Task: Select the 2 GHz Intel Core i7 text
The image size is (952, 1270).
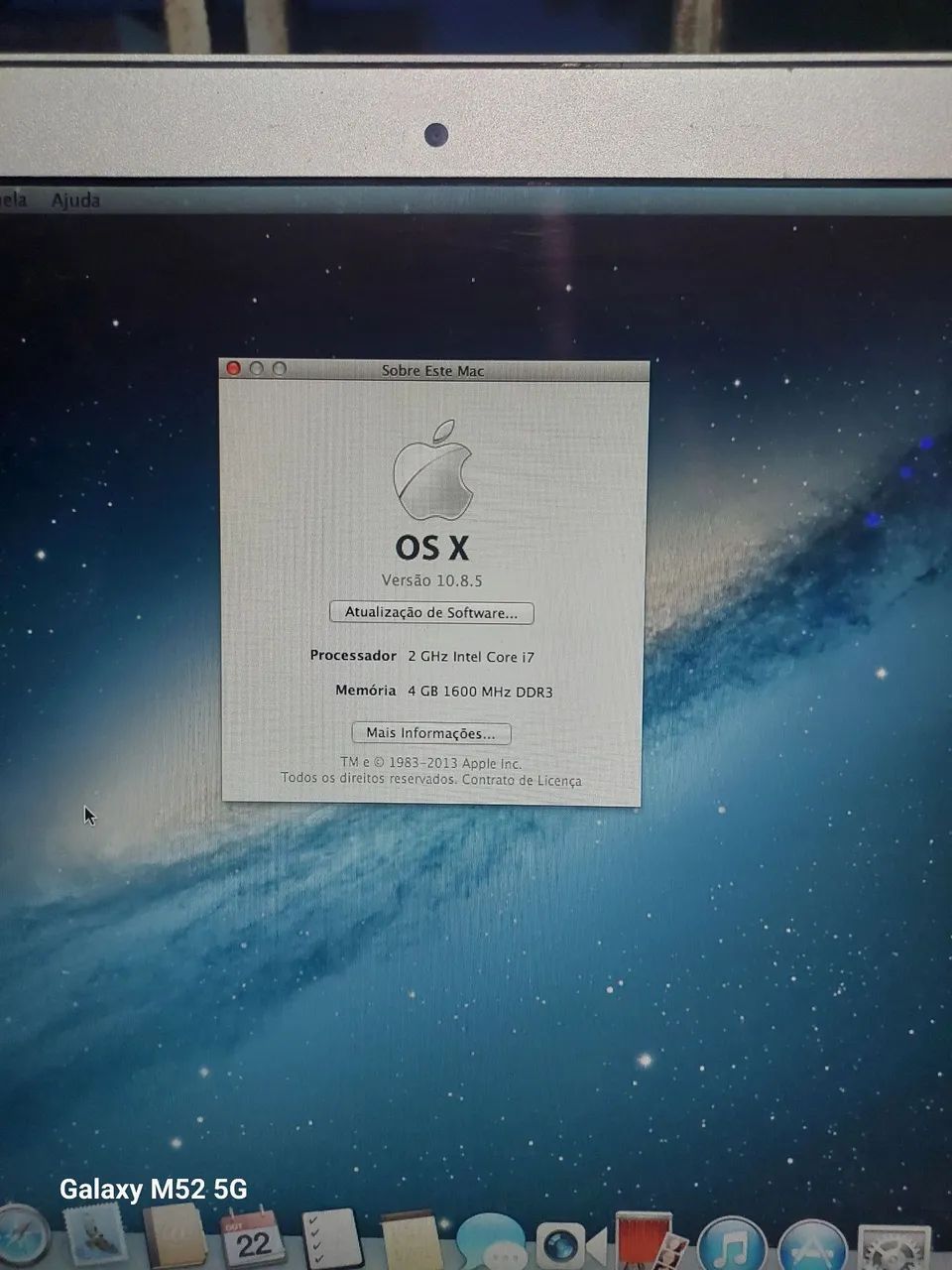Action: pos(471,657)
